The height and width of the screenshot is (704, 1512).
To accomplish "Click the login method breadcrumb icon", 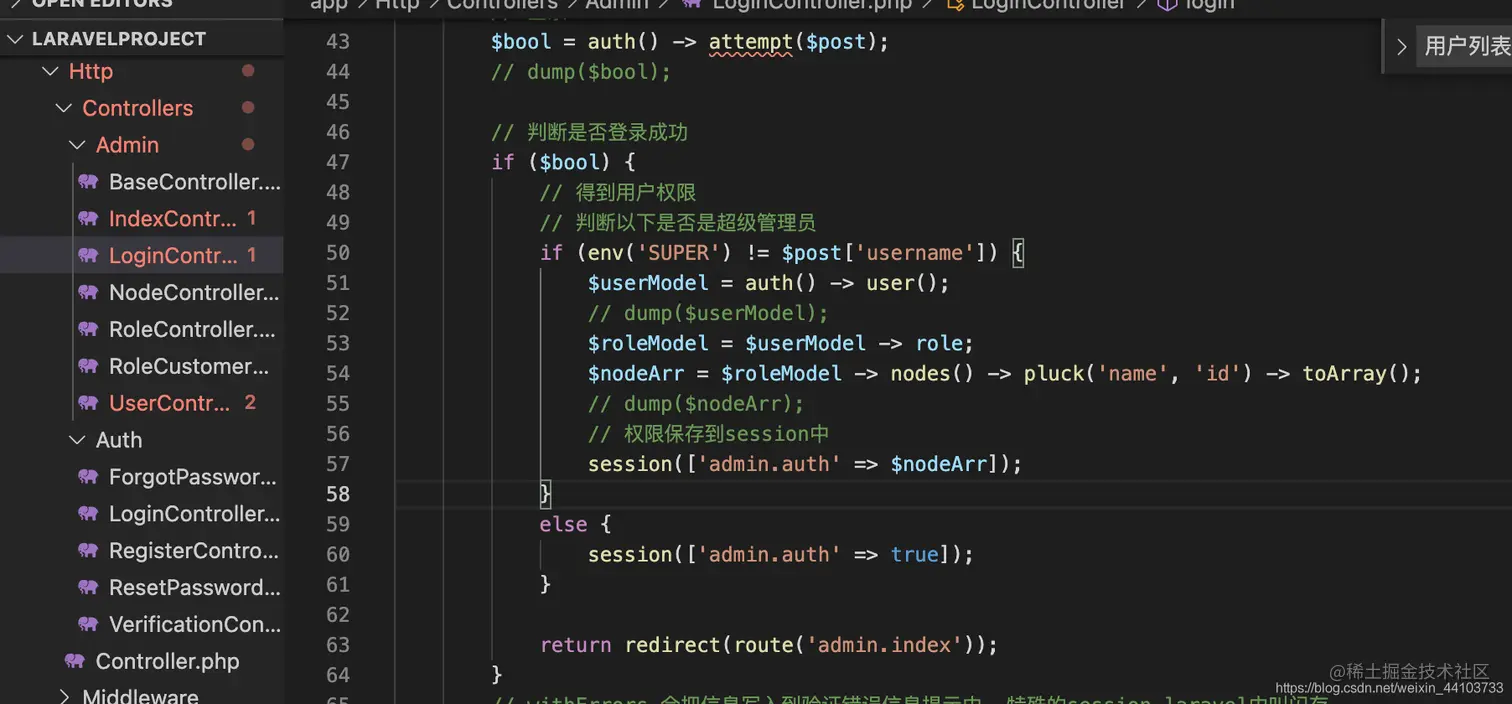I will pos(1167,5).
